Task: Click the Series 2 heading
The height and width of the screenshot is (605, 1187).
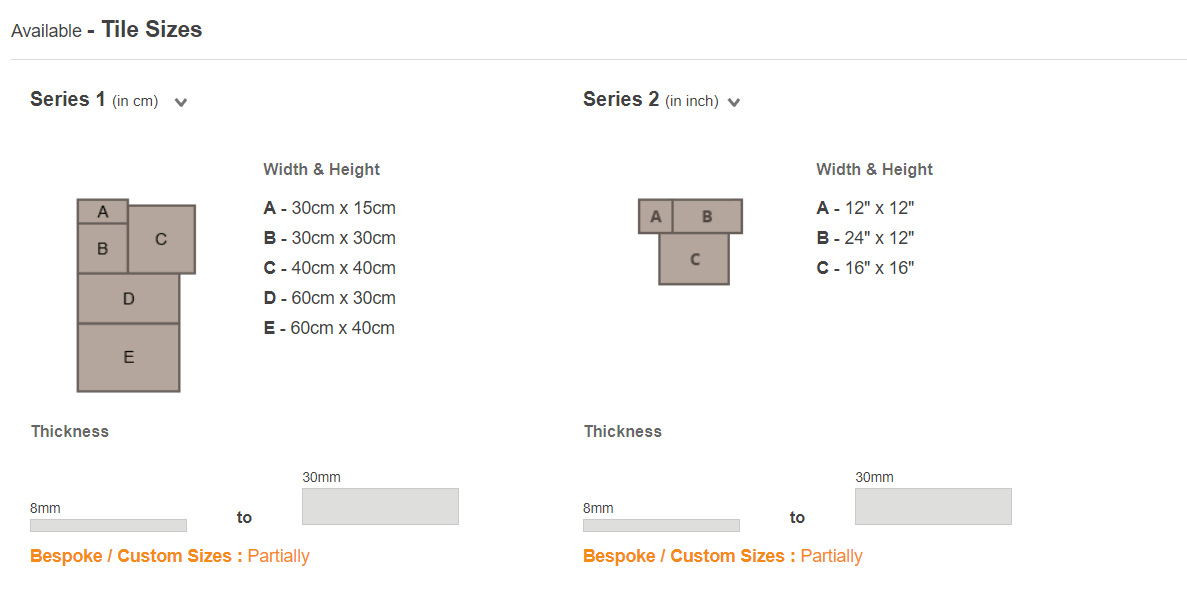Action: (x=621, y=99)
